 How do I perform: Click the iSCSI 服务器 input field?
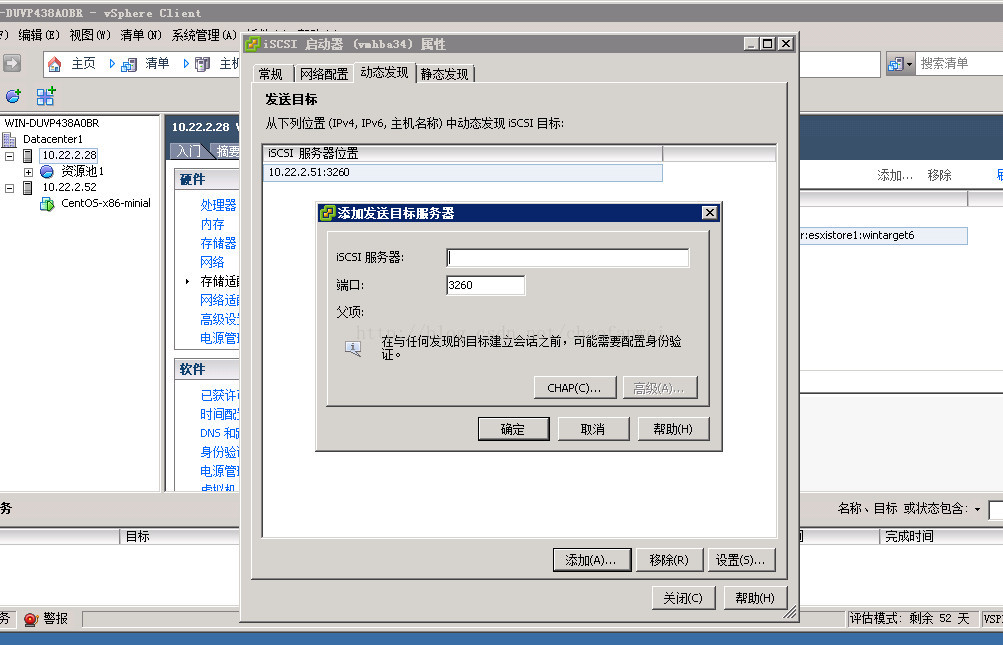tap(567, 257)
